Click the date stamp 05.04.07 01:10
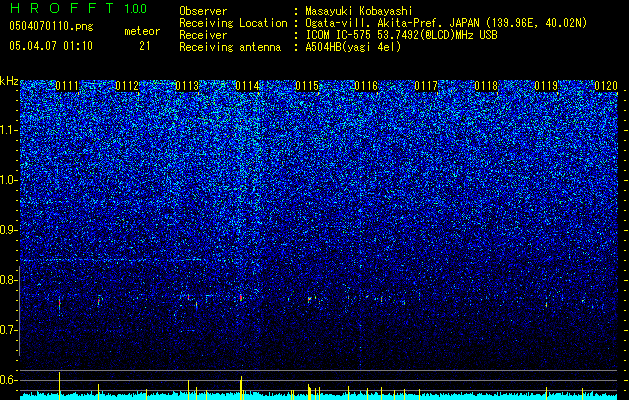The height and width of the screenshot is (400, 629). click(x=51, y=46)
